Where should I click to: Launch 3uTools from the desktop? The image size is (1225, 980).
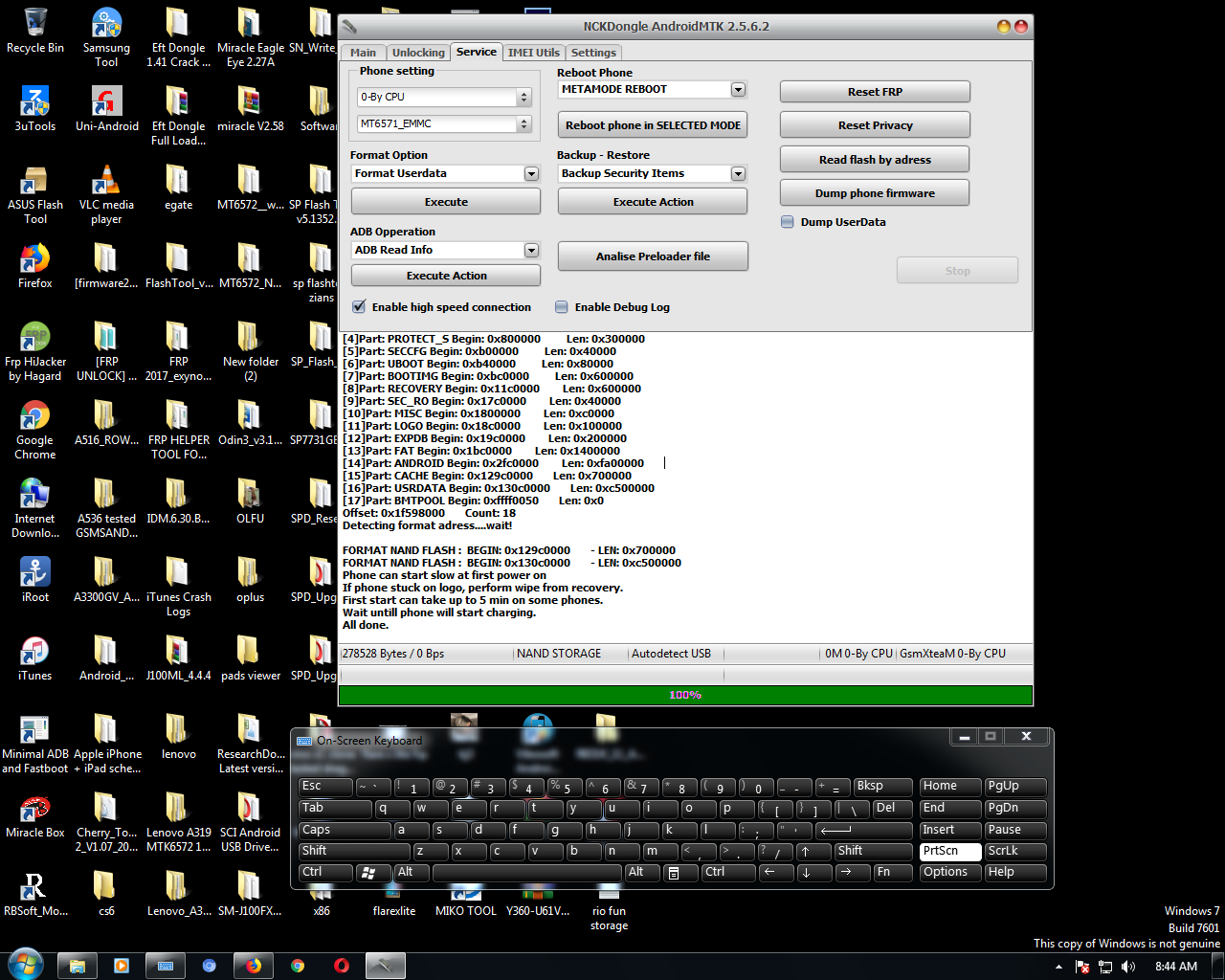pyautogui.click(x=35, y=109)
